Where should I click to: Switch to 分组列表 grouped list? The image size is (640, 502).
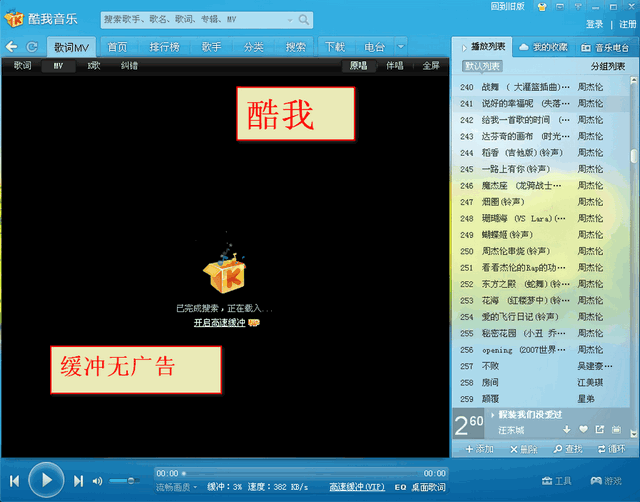pos(608,66)
